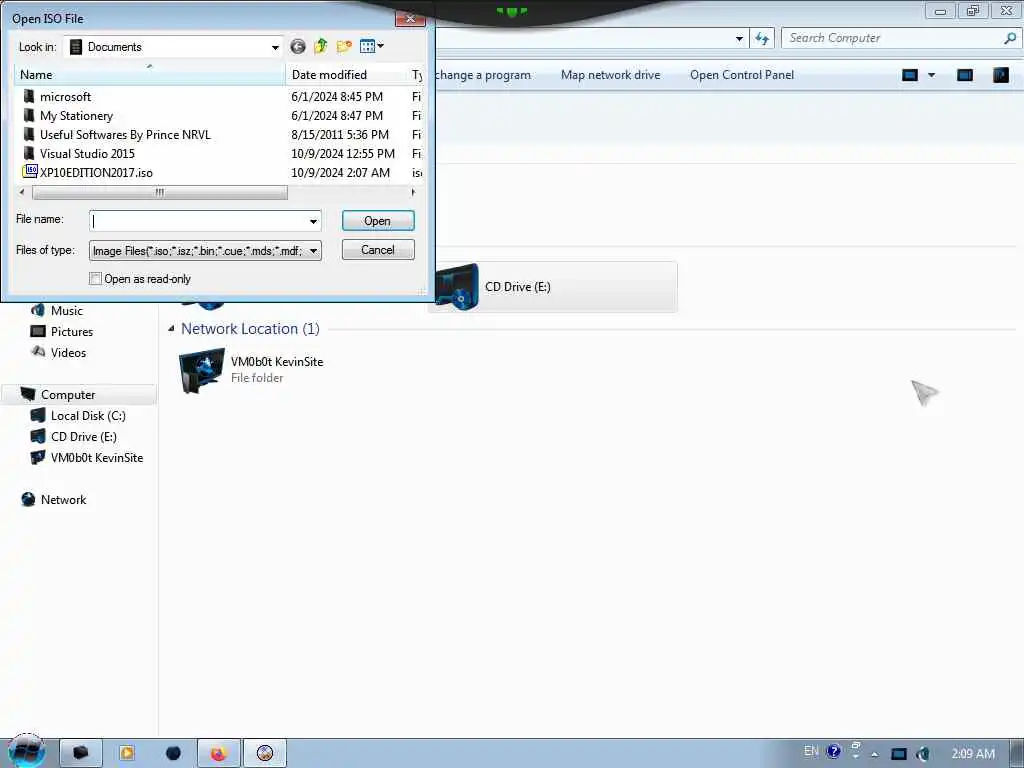Click the 10/9/2024 2:07 AM date cell
The height and width of the screenshot is (768, 1024).
(x=340, y=172)
